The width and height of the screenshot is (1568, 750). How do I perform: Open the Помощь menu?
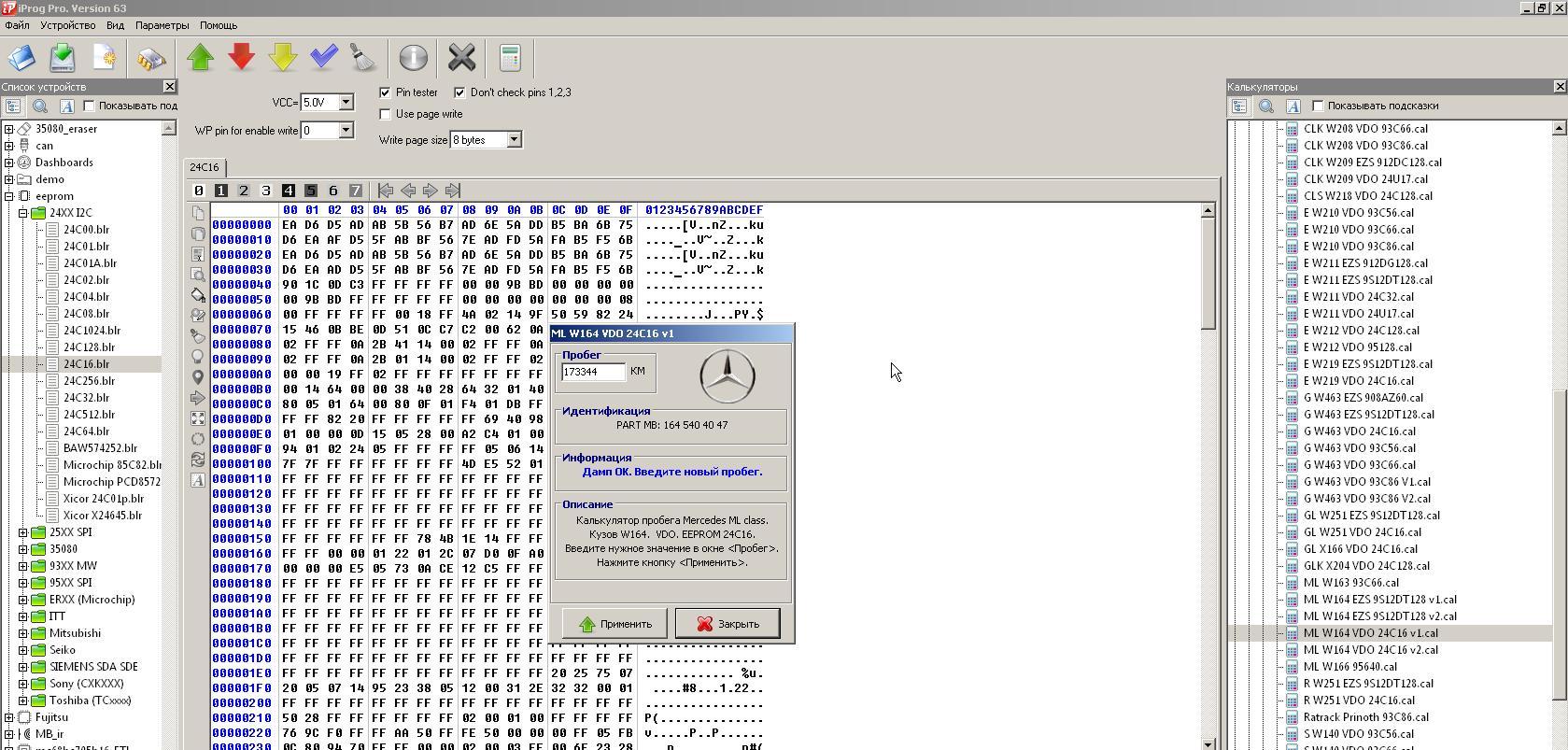[x=218, y=25]
